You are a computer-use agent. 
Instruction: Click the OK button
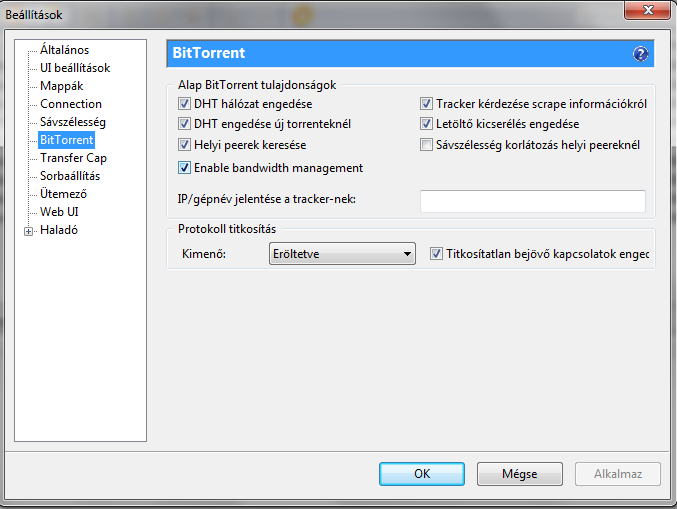(422, 474)
